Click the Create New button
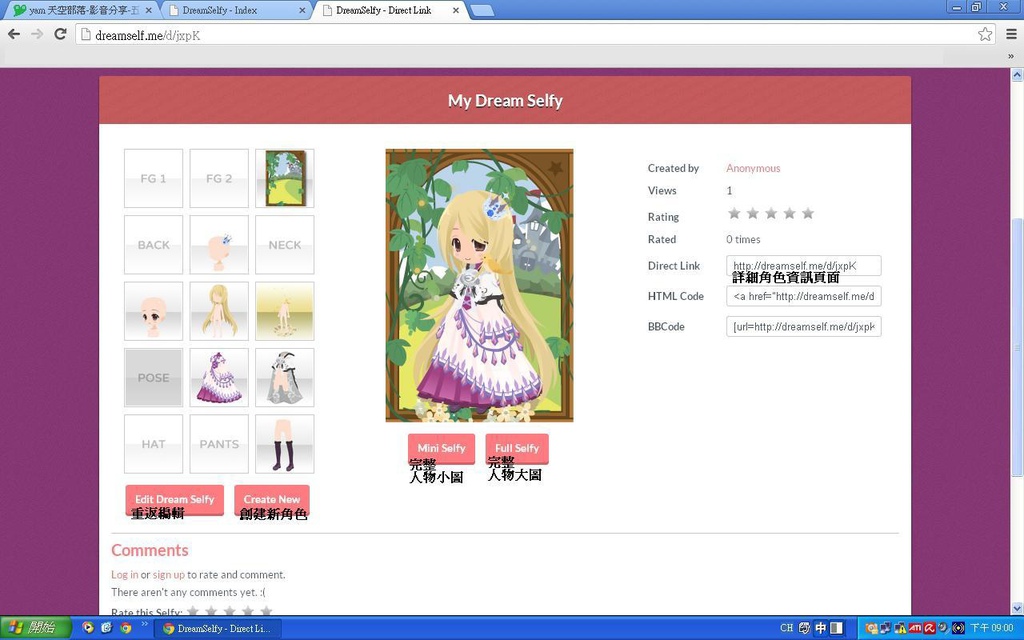Screen dimensions: 1024x640 click(x=272, y=500)
